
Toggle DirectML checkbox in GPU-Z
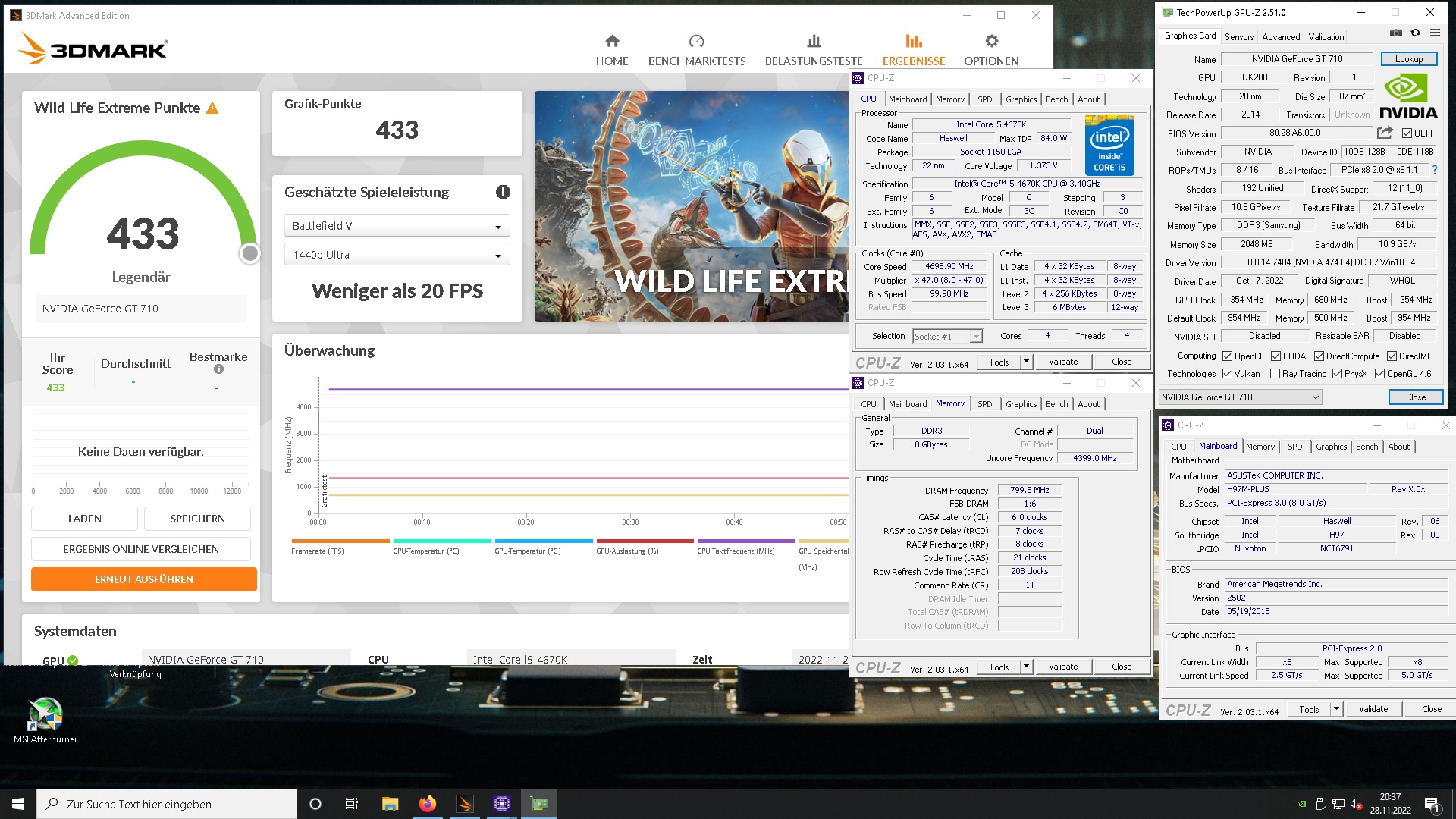[x=1392, y=356]
